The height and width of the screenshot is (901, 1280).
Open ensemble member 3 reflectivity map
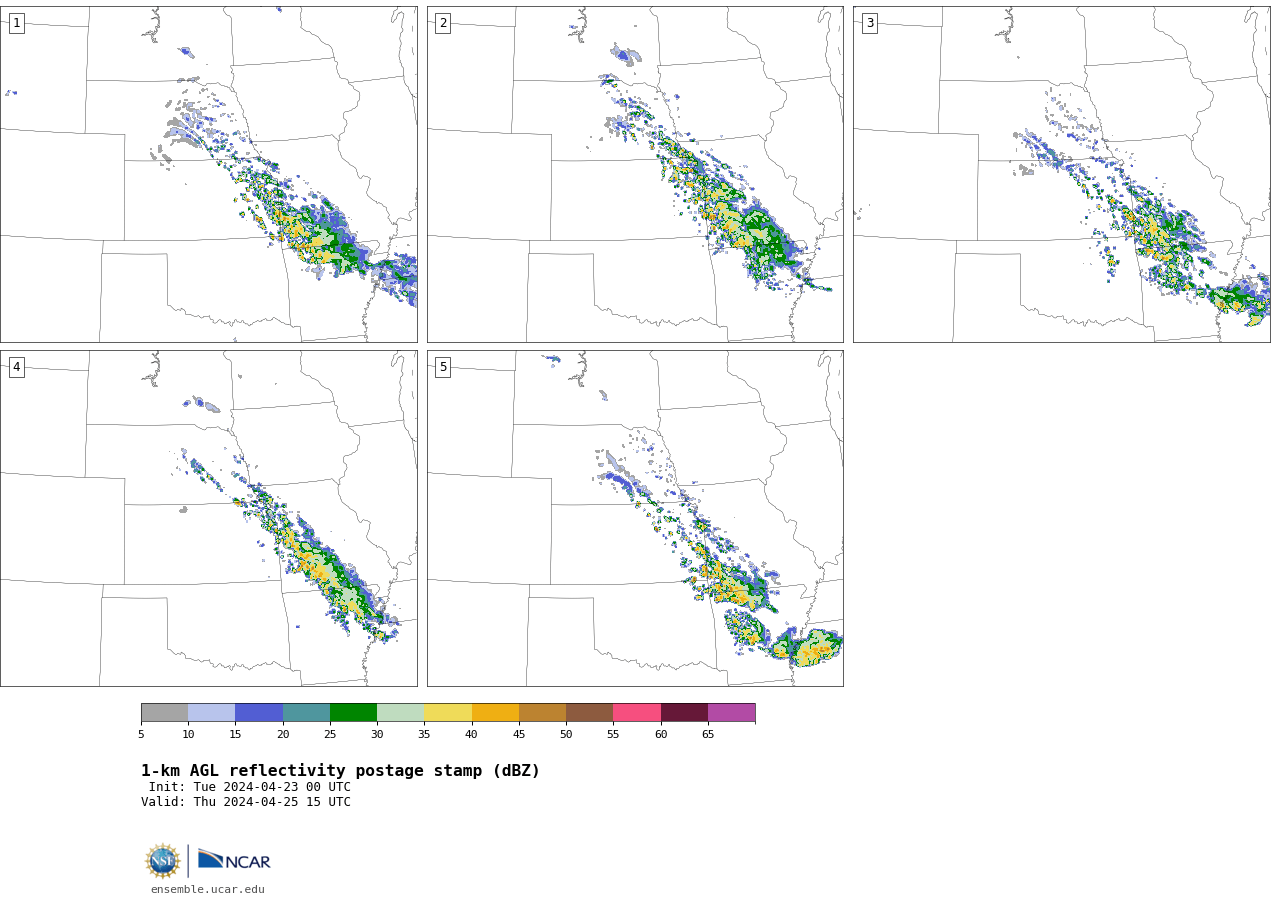(x=1062, y=174)
